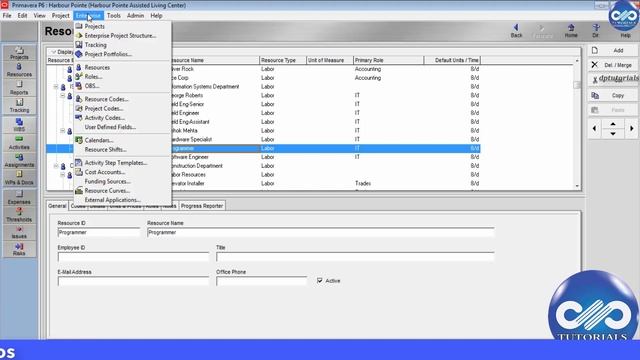Choose Activity Codes in Enterprise menu

[105, 118]
